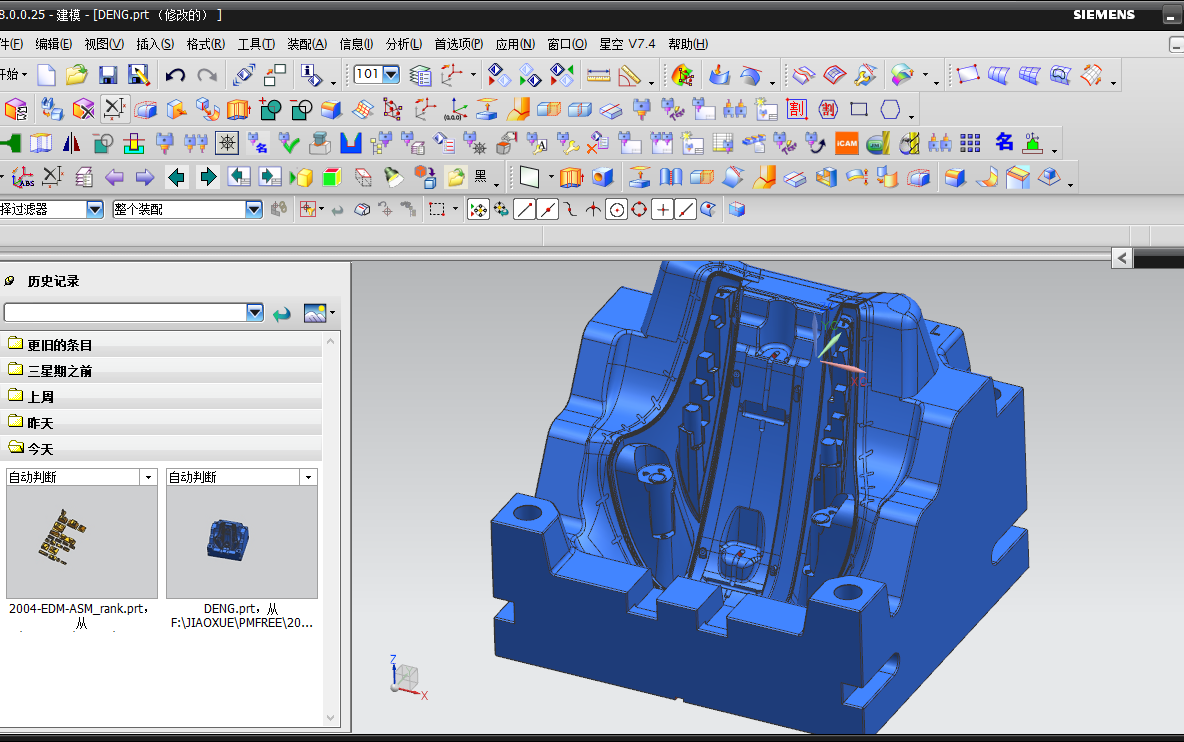Open the DENG.prt thumbnail preview
Screen dimensions: 1184x742
point(242,542)
